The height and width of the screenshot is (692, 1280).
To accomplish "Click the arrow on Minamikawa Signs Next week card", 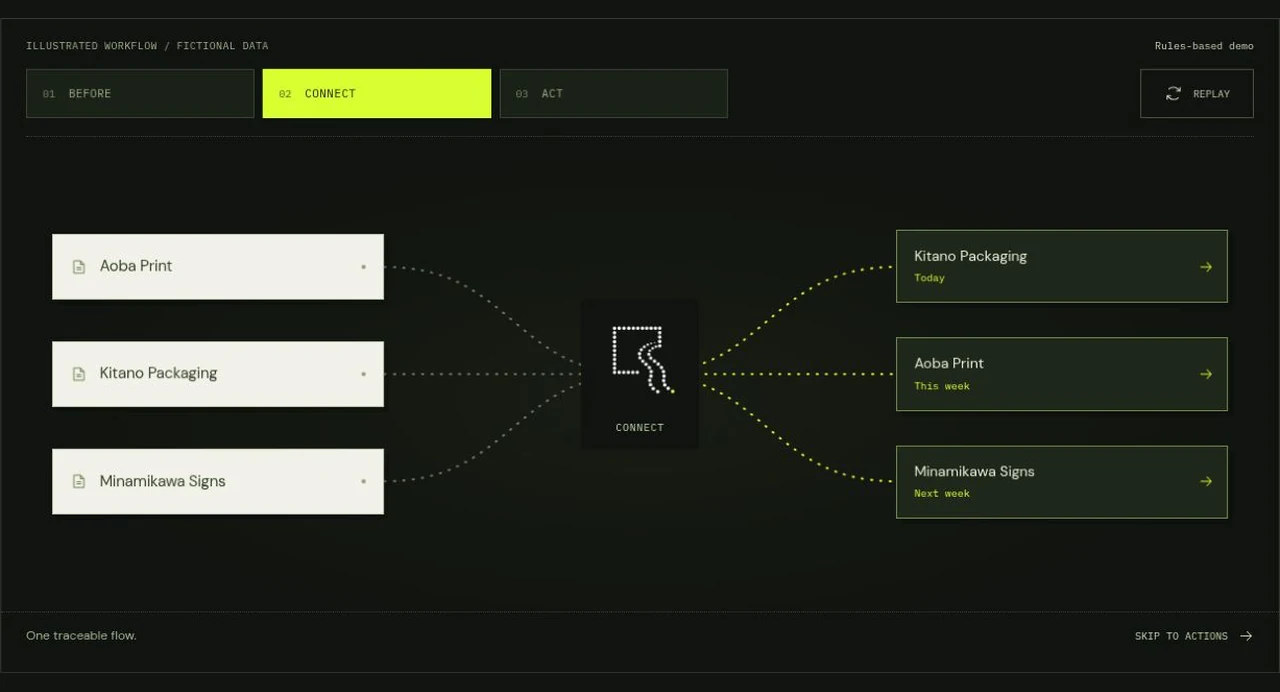I will (1206, 481).
